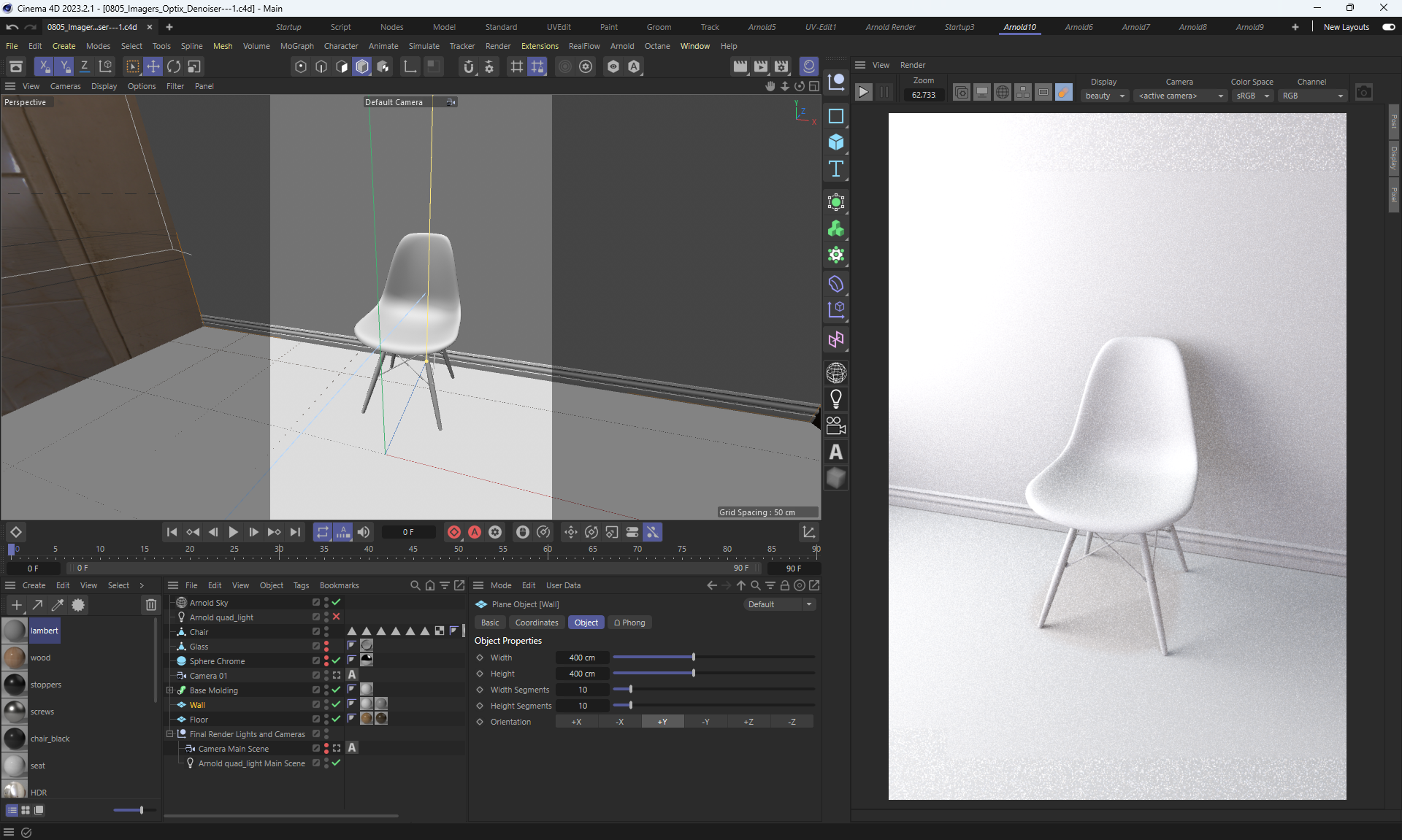
Task: Collapse the Final Render Lights and Cameras group
Action: [170, 733]
